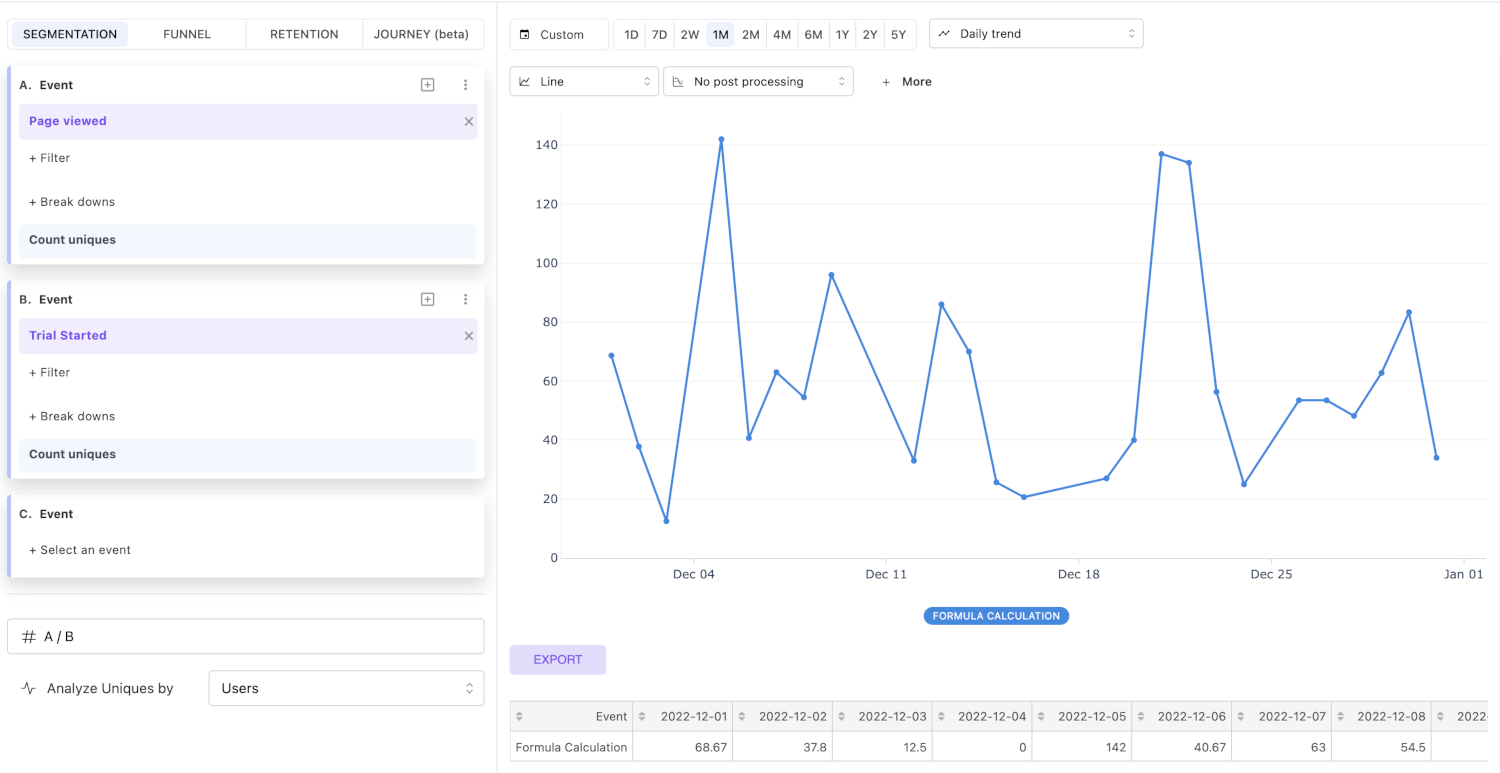1500x773 pixels.
Task: Sort by the 2022-12-06 column
Action: point(1142,716)
